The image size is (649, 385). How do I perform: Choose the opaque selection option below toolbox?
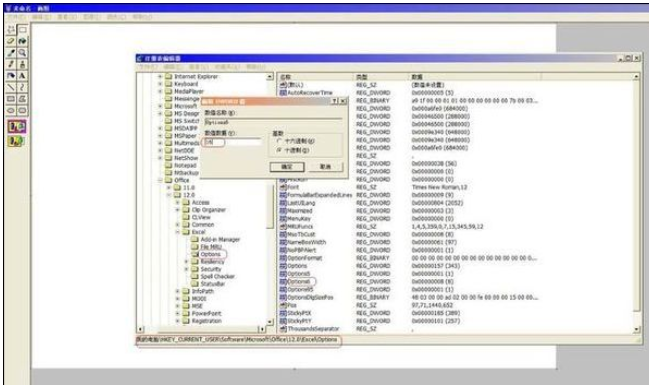pyautogui.click(x=17, y=126)
